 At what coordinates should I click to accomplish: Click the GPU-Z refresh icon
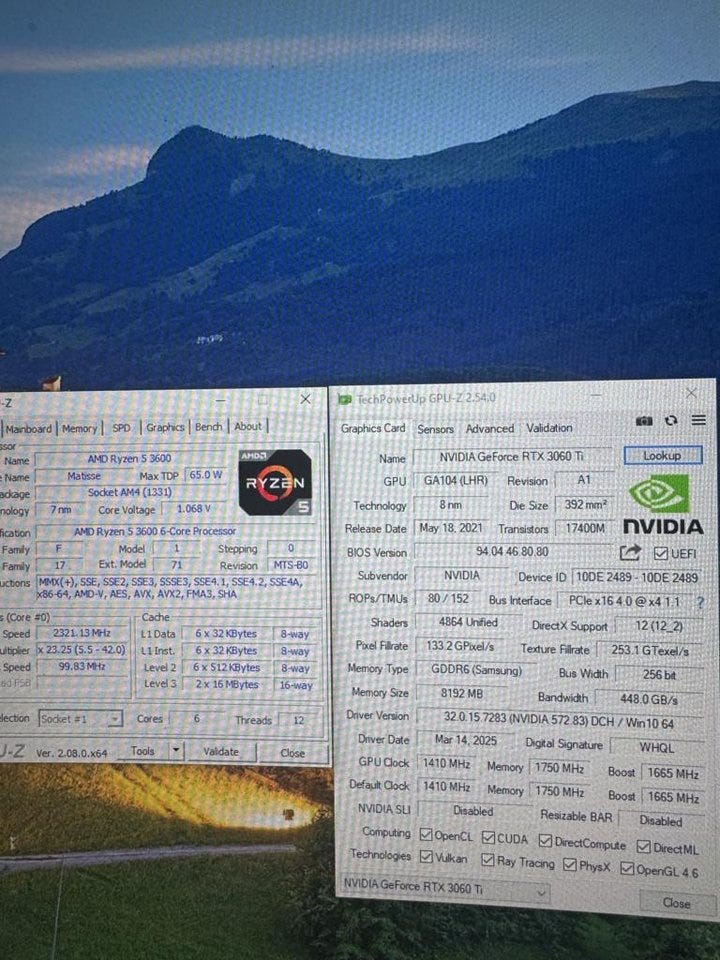(671, 421)
